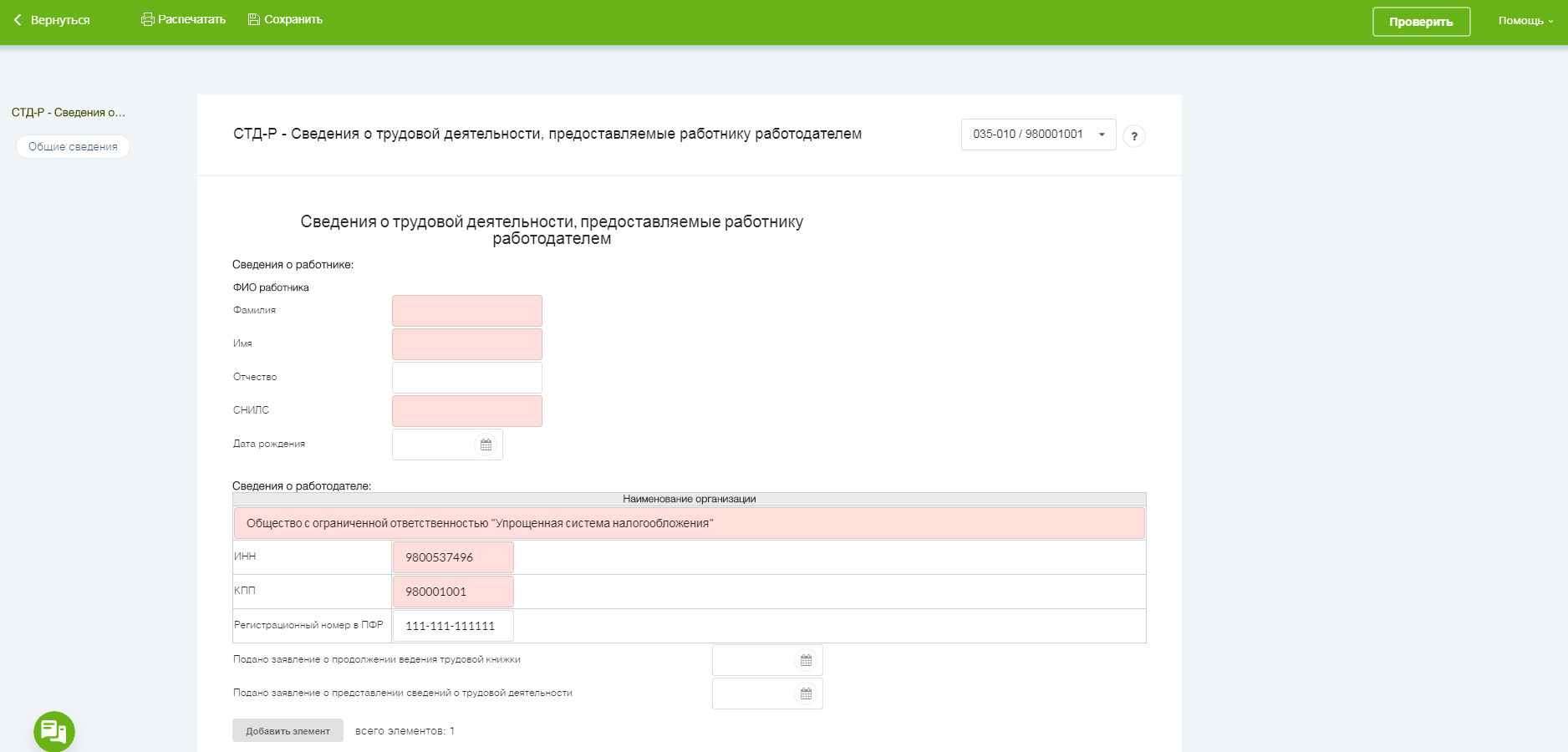Select Общие сведения in the sidebar
The image size is (1568, 752).
click(73, 147)
